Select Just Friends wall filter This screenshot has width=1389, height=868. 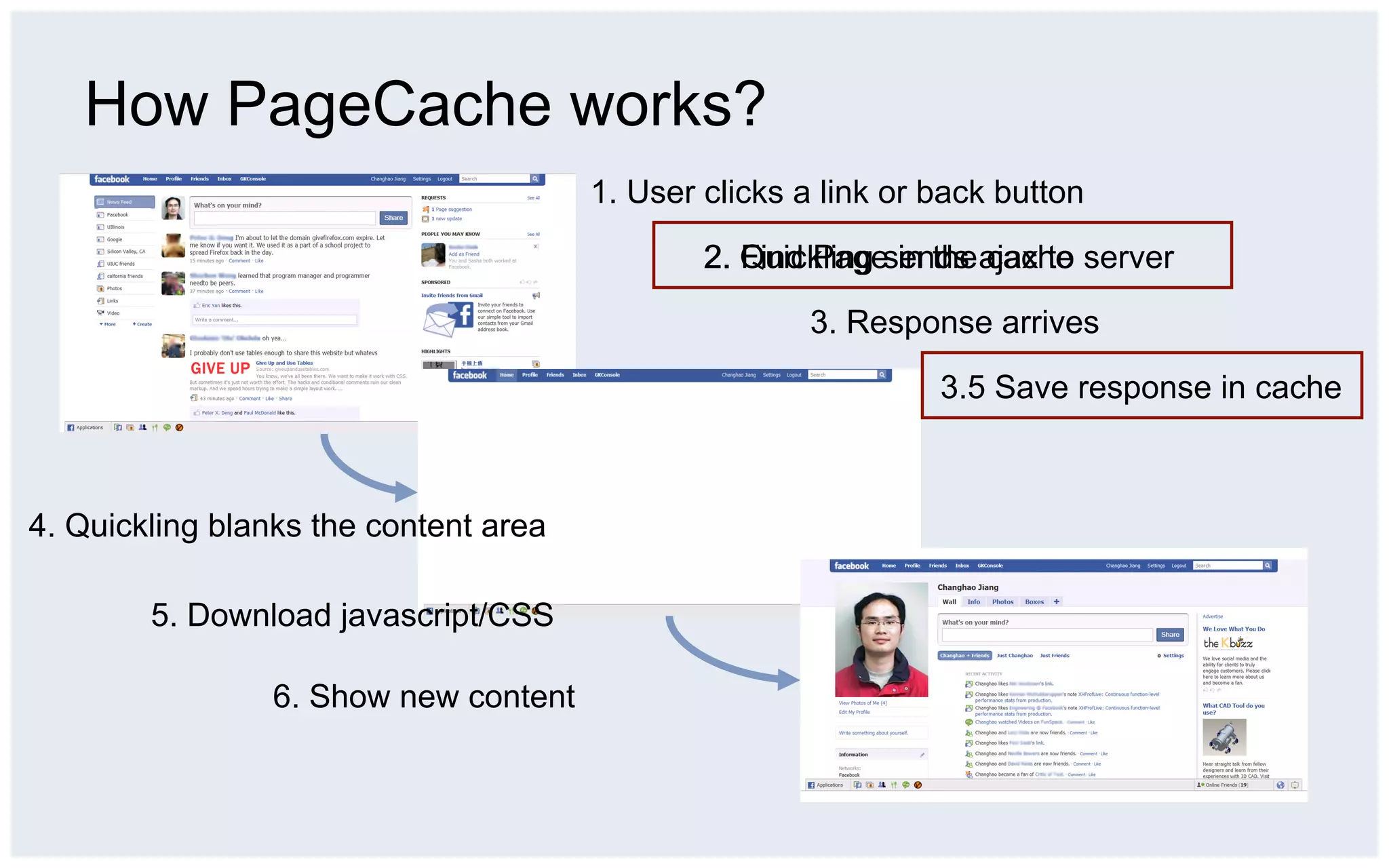1055,656
